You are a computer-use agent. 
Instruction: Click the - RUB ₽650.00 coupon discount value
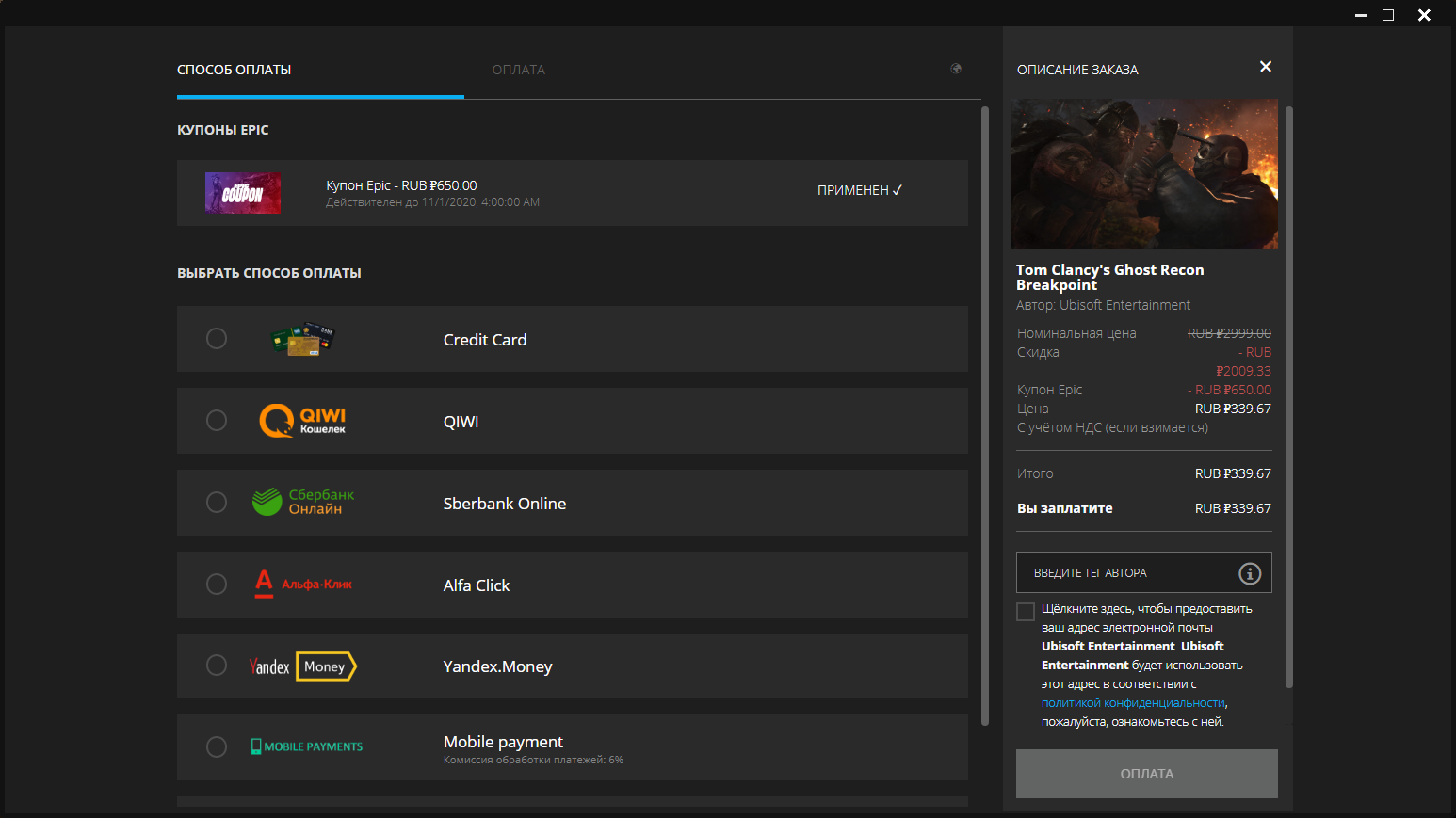pos(1229,390)
